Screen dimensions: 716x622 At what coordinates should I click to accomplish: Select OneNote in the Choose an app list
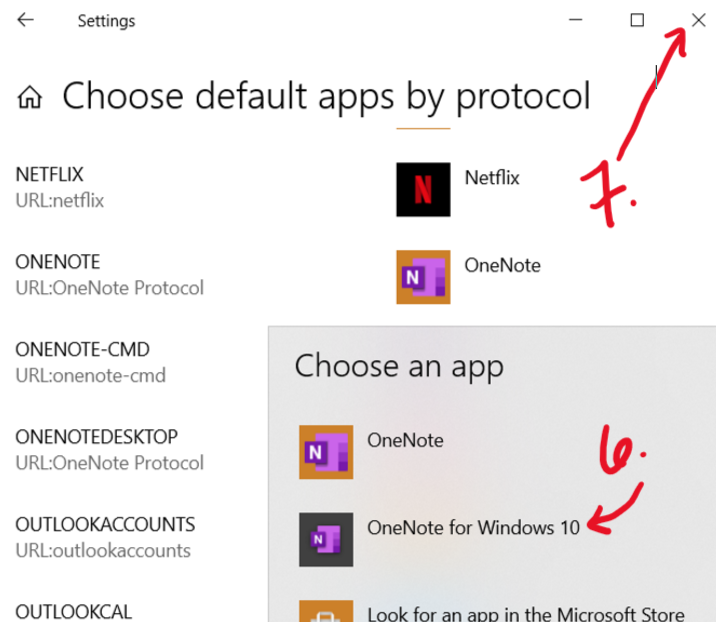coord(405,440)
